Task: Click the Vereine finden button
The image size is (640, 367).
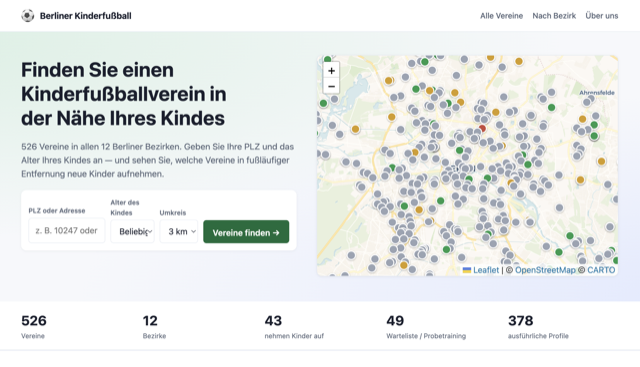Action: [x=246, y=232]
